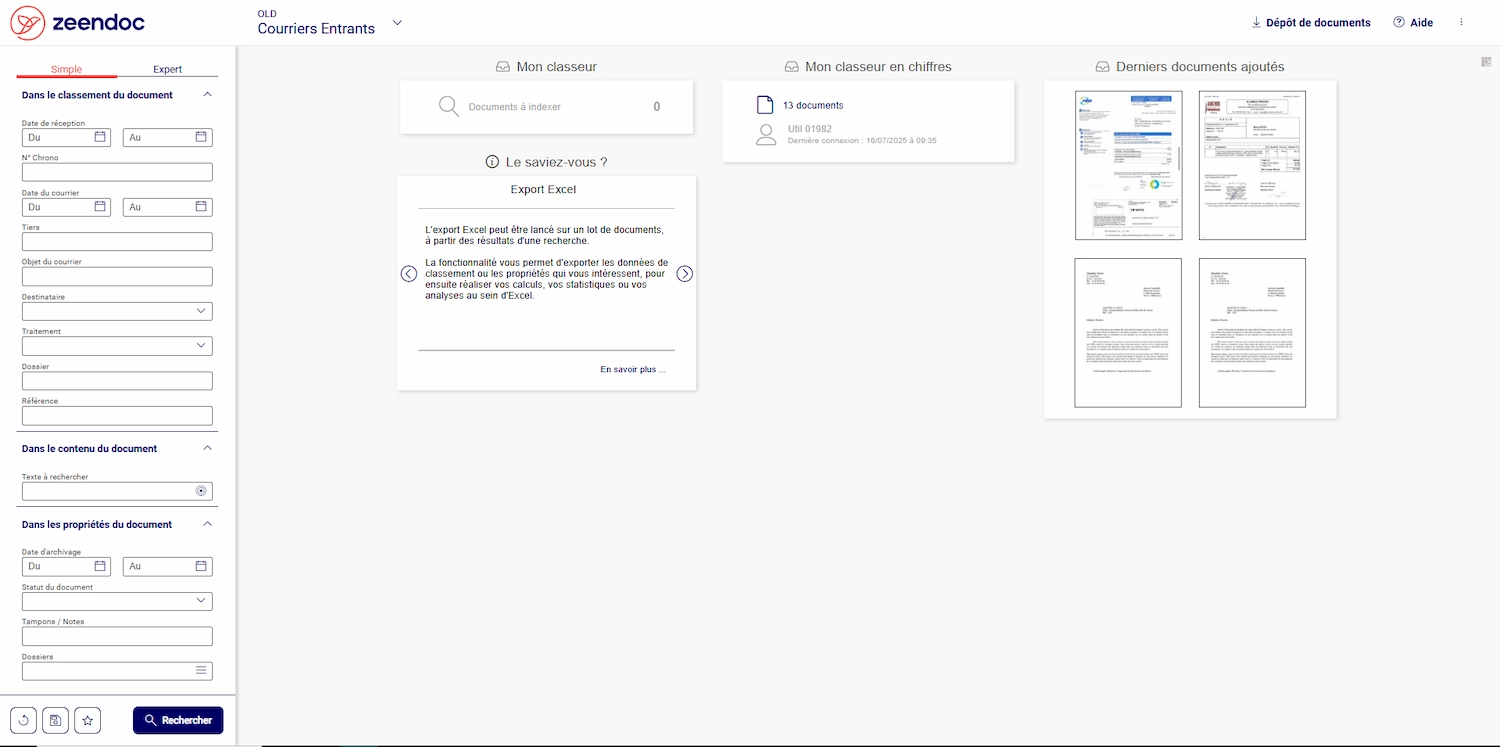1500x747 pixels.
Task: Click the Texte à rechercher options icon
Action: pos(201,491)
